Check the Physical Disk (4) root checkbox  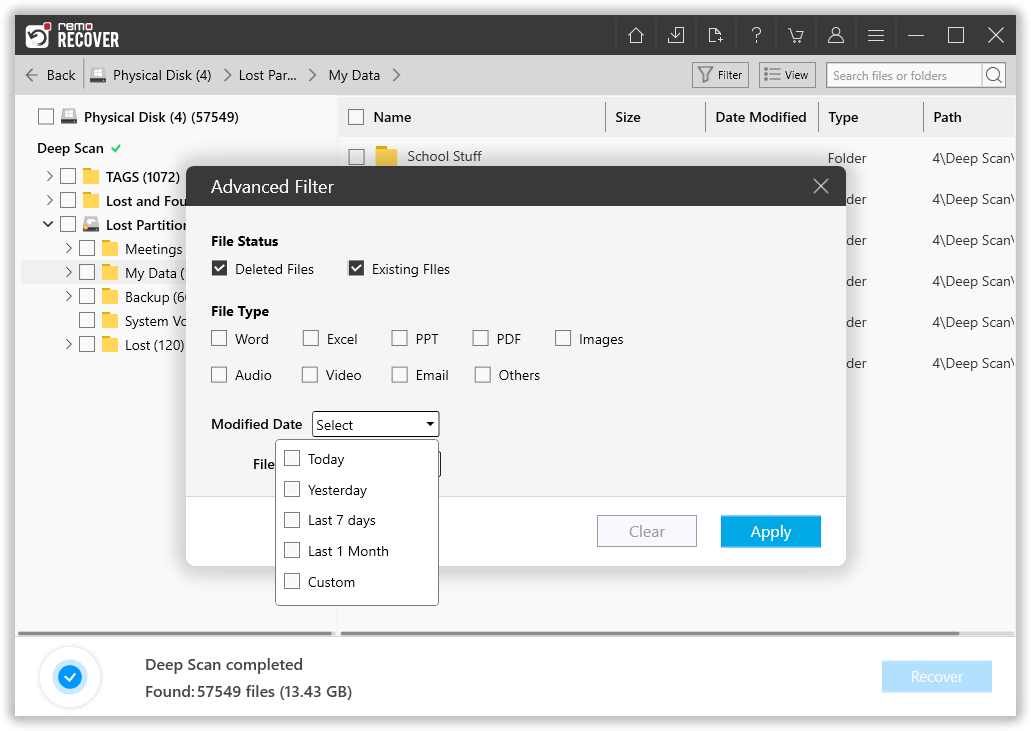(x=46, y=117)
